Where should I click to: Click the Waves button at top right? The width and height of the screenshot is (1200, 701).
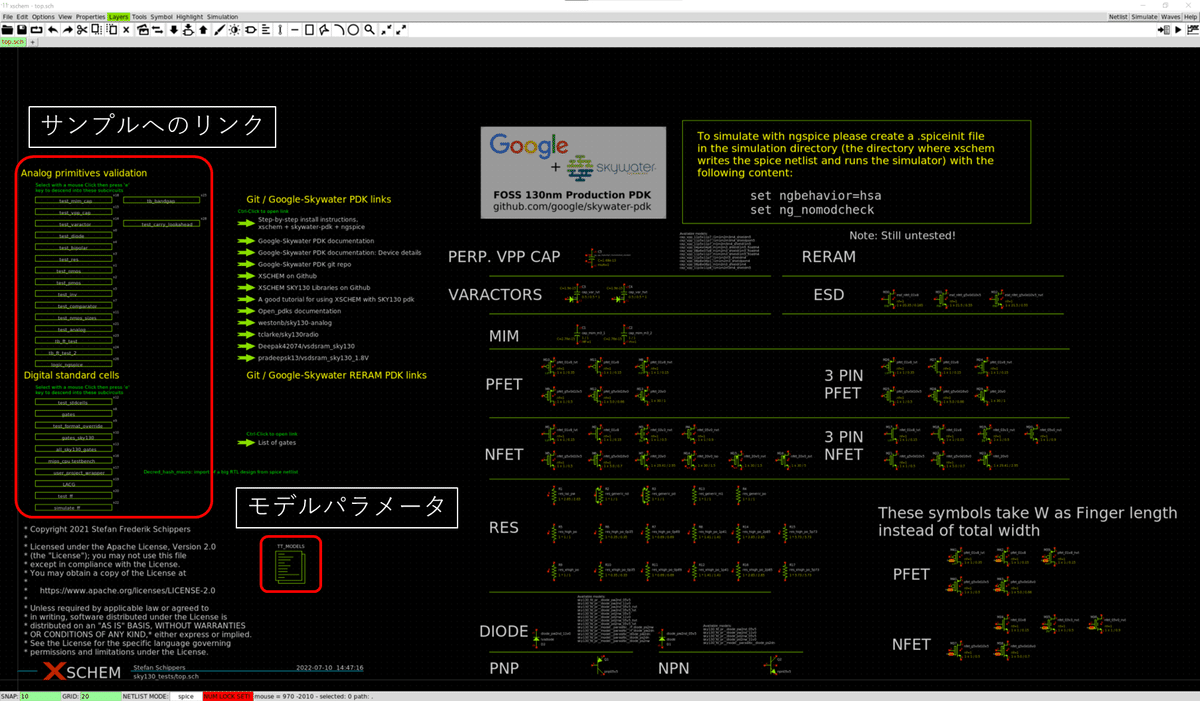pos(1171,17)
